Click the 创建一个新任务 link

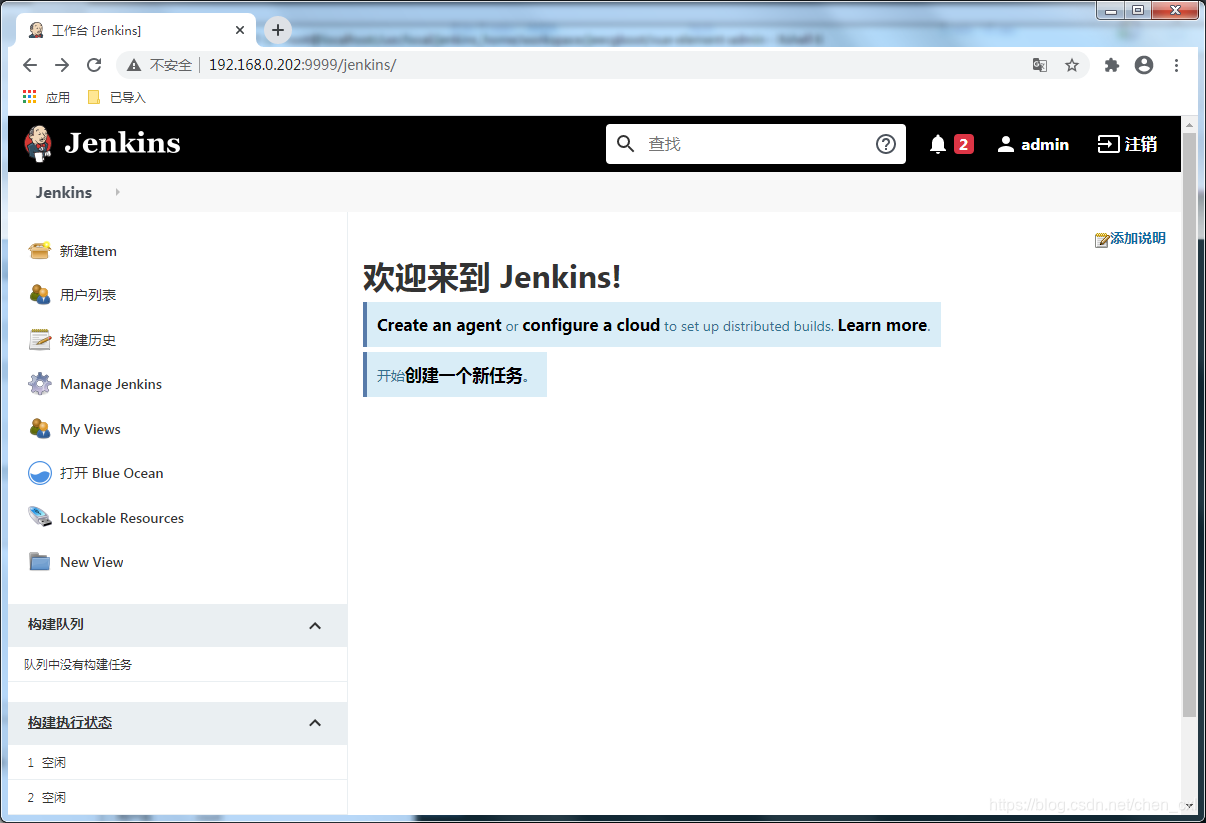464,375
